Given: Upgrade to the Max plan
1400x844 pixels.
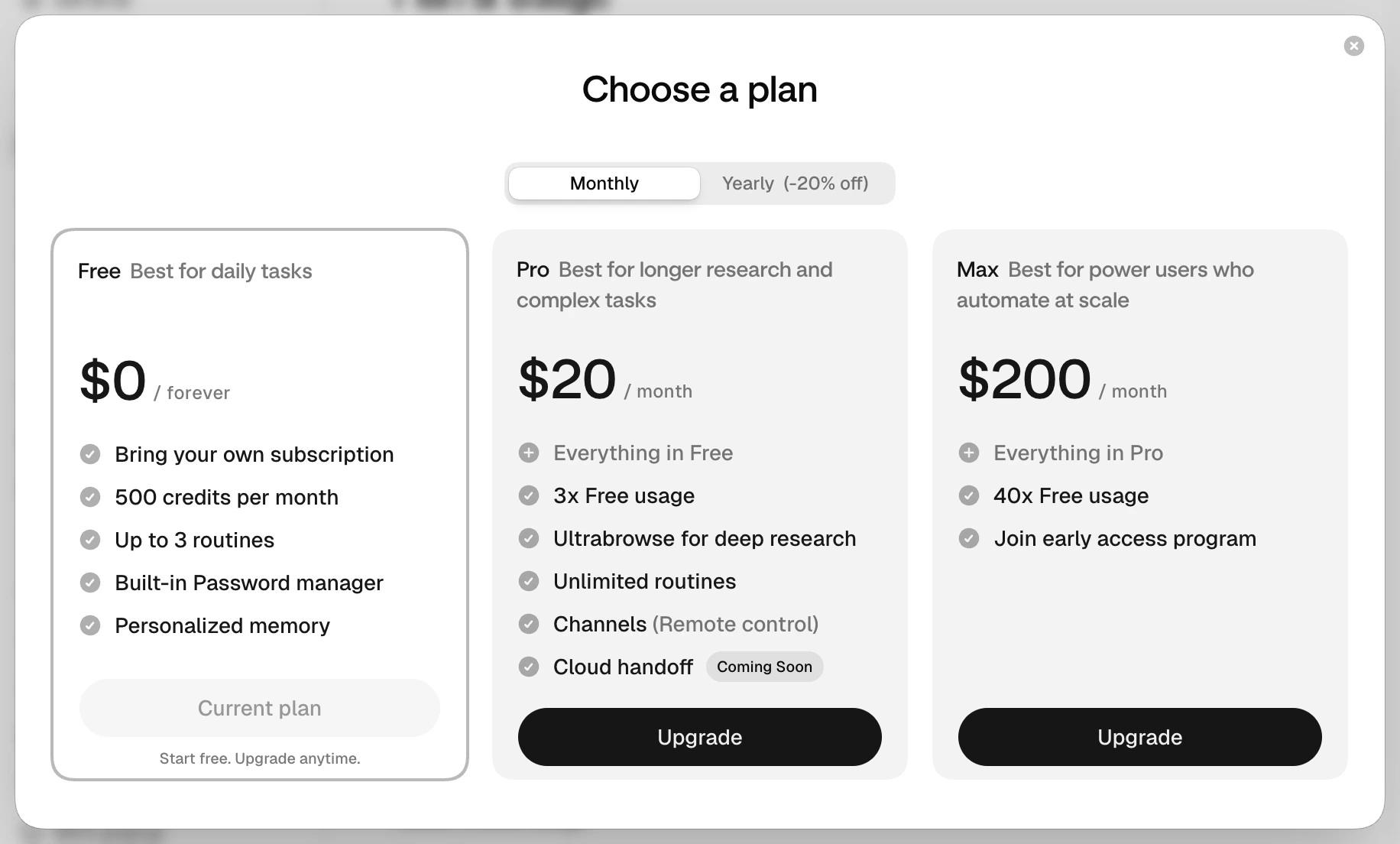Looking at the screenshot, I should pyautogui.click(x=1139, y=737).
